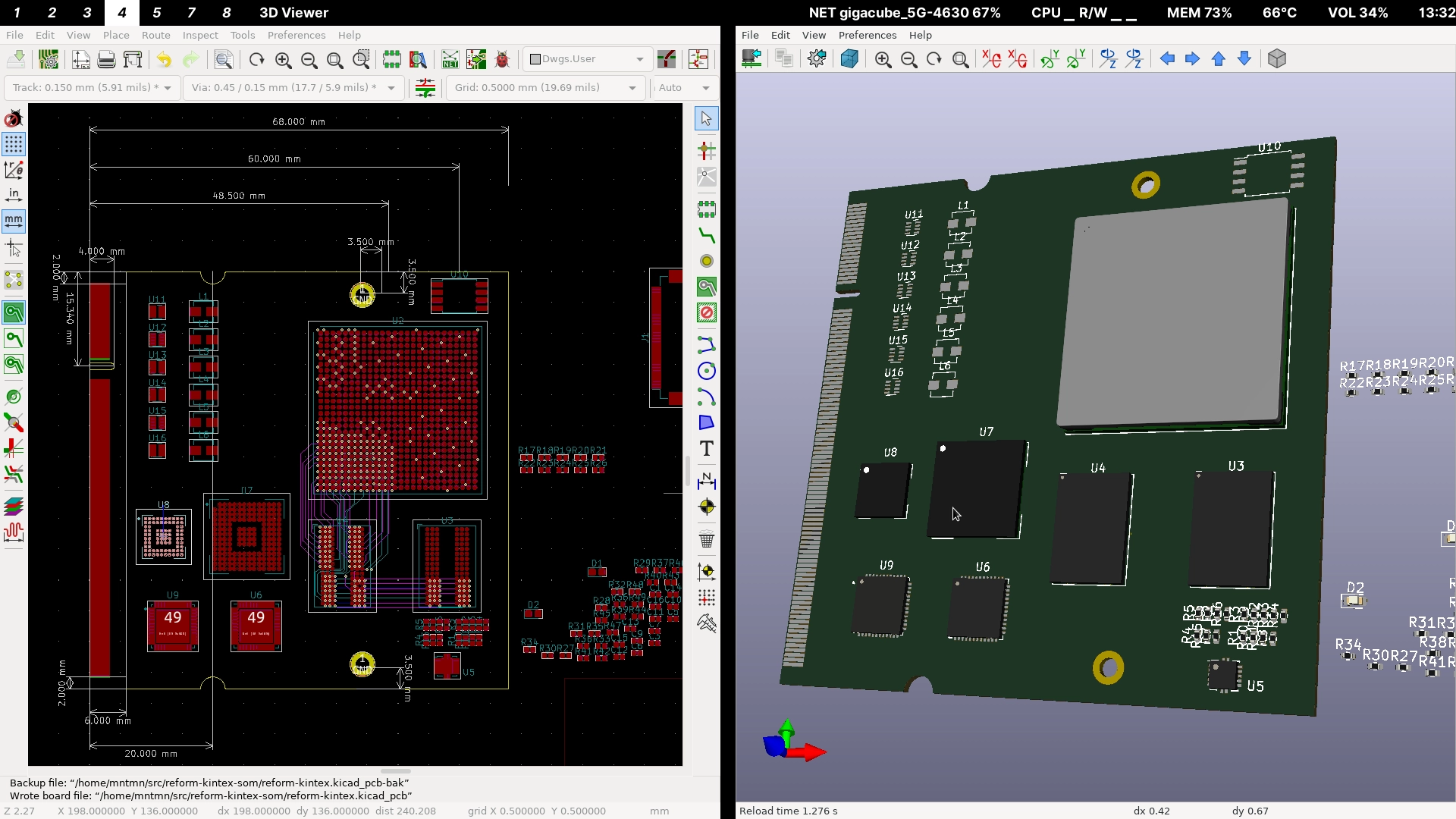Toggle high contrast display mode

click(x=14, y=473)
